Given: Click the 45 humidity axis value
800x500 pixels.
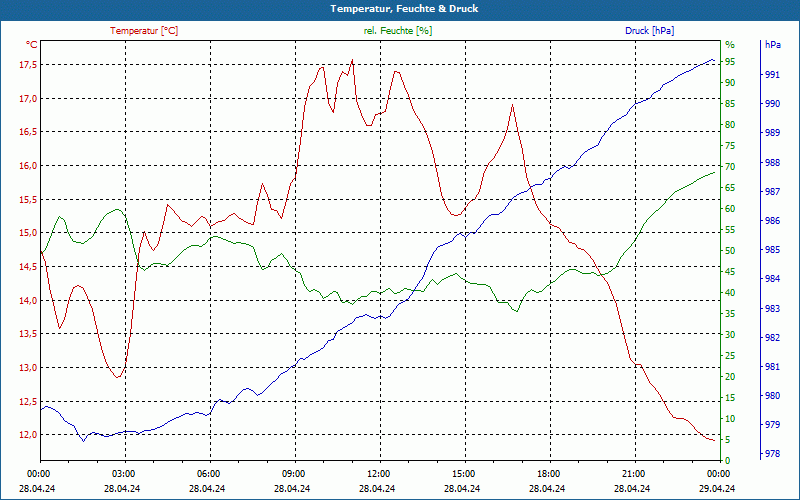Looking at the screenshot, I should click(x=730, y=272).
